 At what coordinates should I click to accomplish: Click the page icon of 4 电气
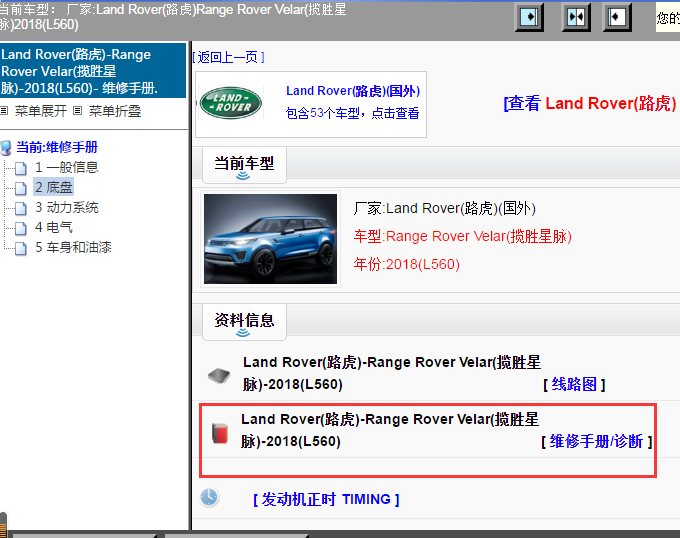20,228
